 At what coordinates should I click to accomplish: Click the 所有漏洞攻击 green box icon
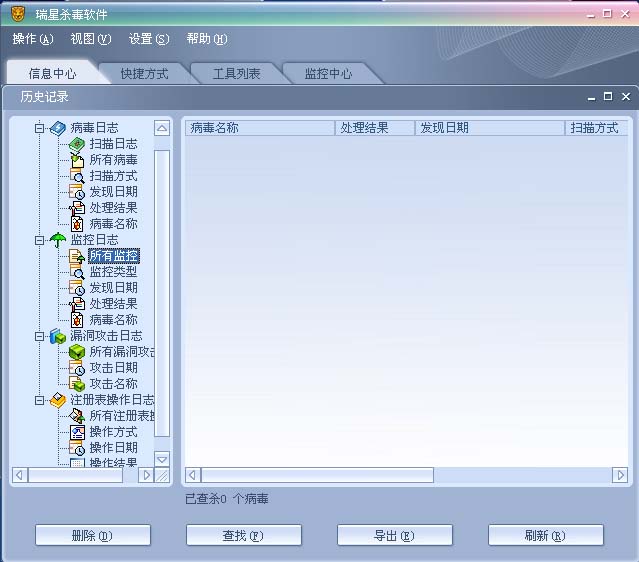point(77,352)
